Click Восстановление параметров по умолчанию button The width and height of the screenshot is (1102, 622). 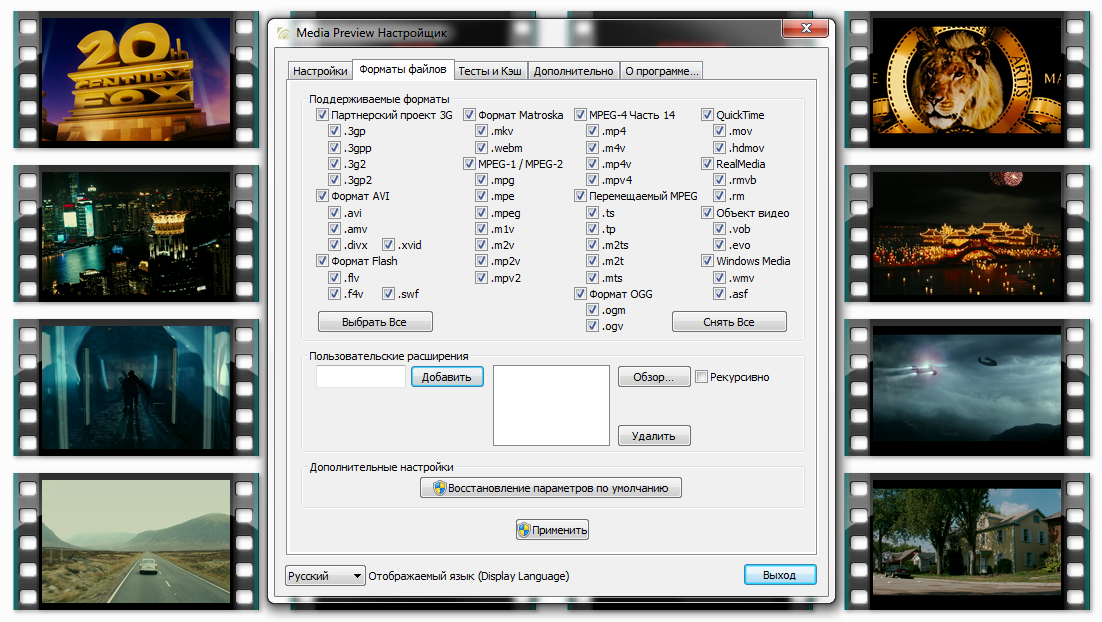click(550, 488)
